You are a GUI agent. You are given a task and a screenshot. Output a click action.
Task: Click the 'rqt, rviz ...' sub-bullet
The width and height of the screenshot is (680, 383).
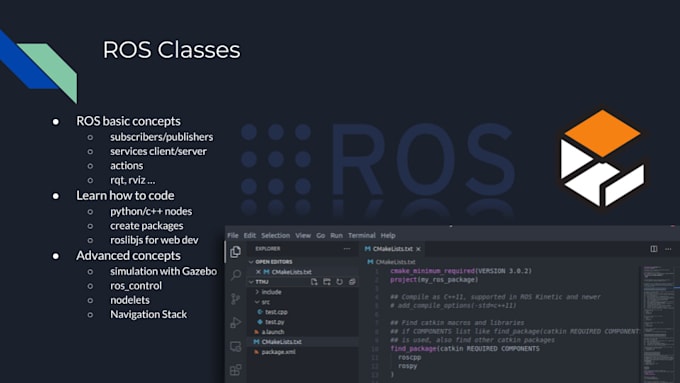pyautogui.click(x=132, y=180)
